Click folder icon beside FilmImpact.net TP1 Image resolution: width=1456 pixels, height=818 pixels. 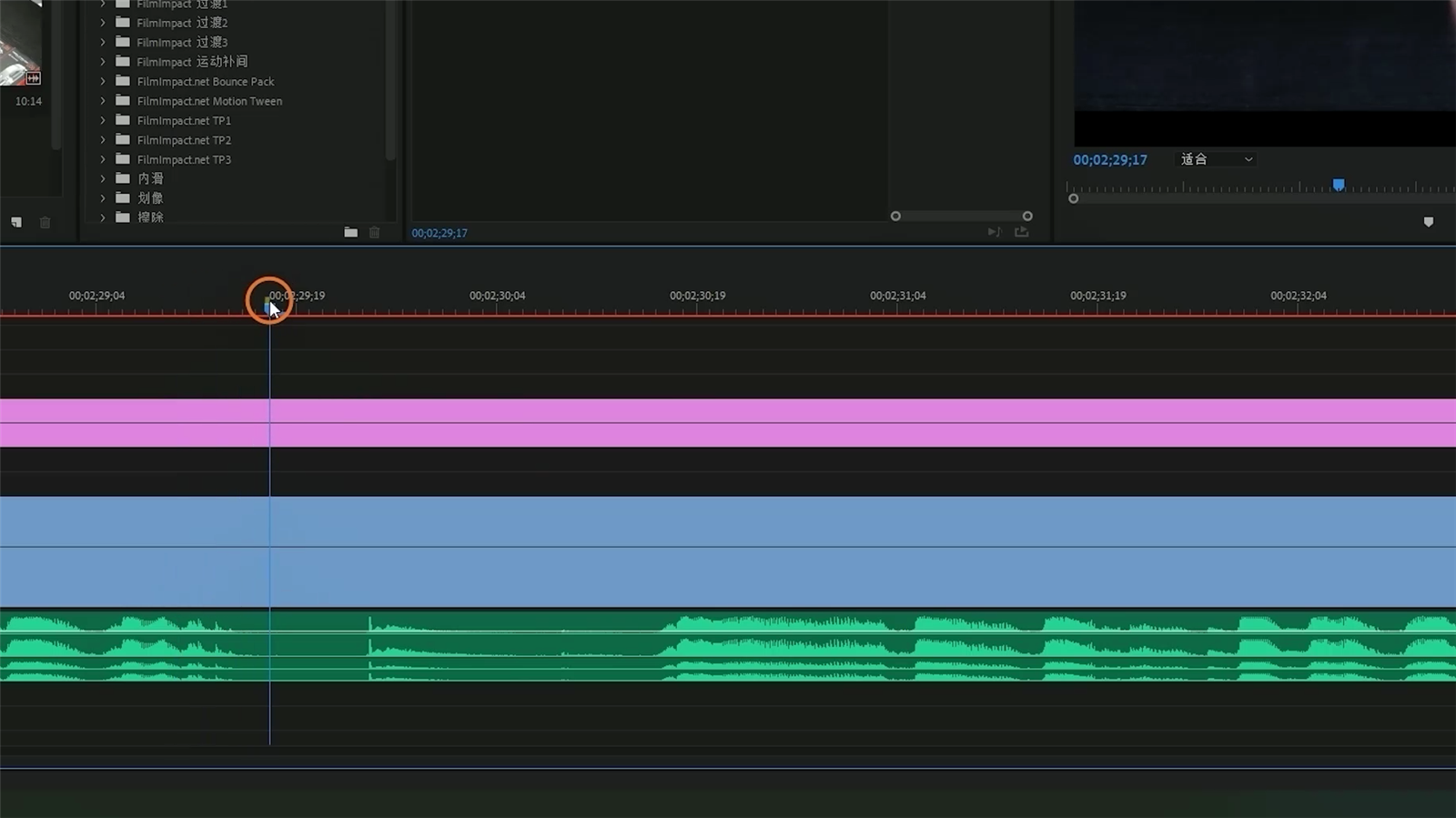(x=123, y=120)
